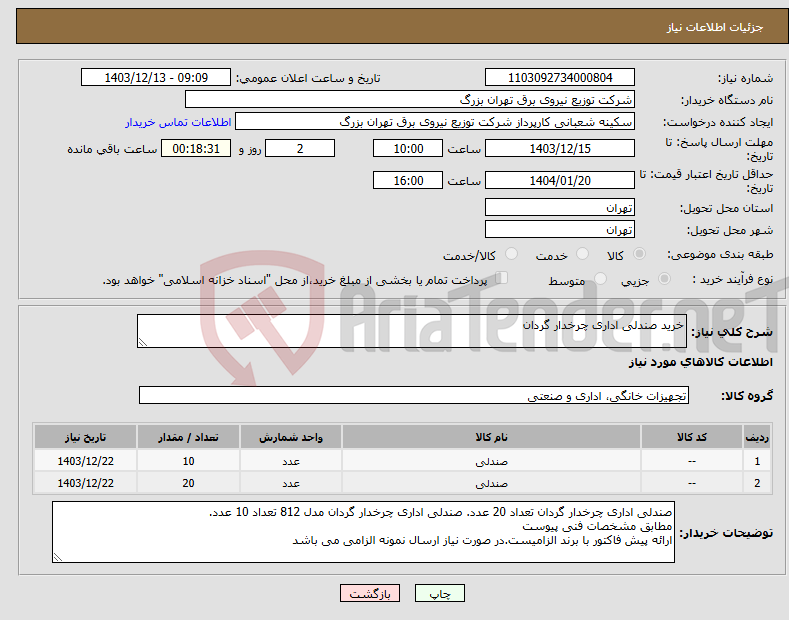Viewport: 789px width, 620px height.
Task: Click the جزئیات اطلاعات نیاز header title
Action: (715, 27)
